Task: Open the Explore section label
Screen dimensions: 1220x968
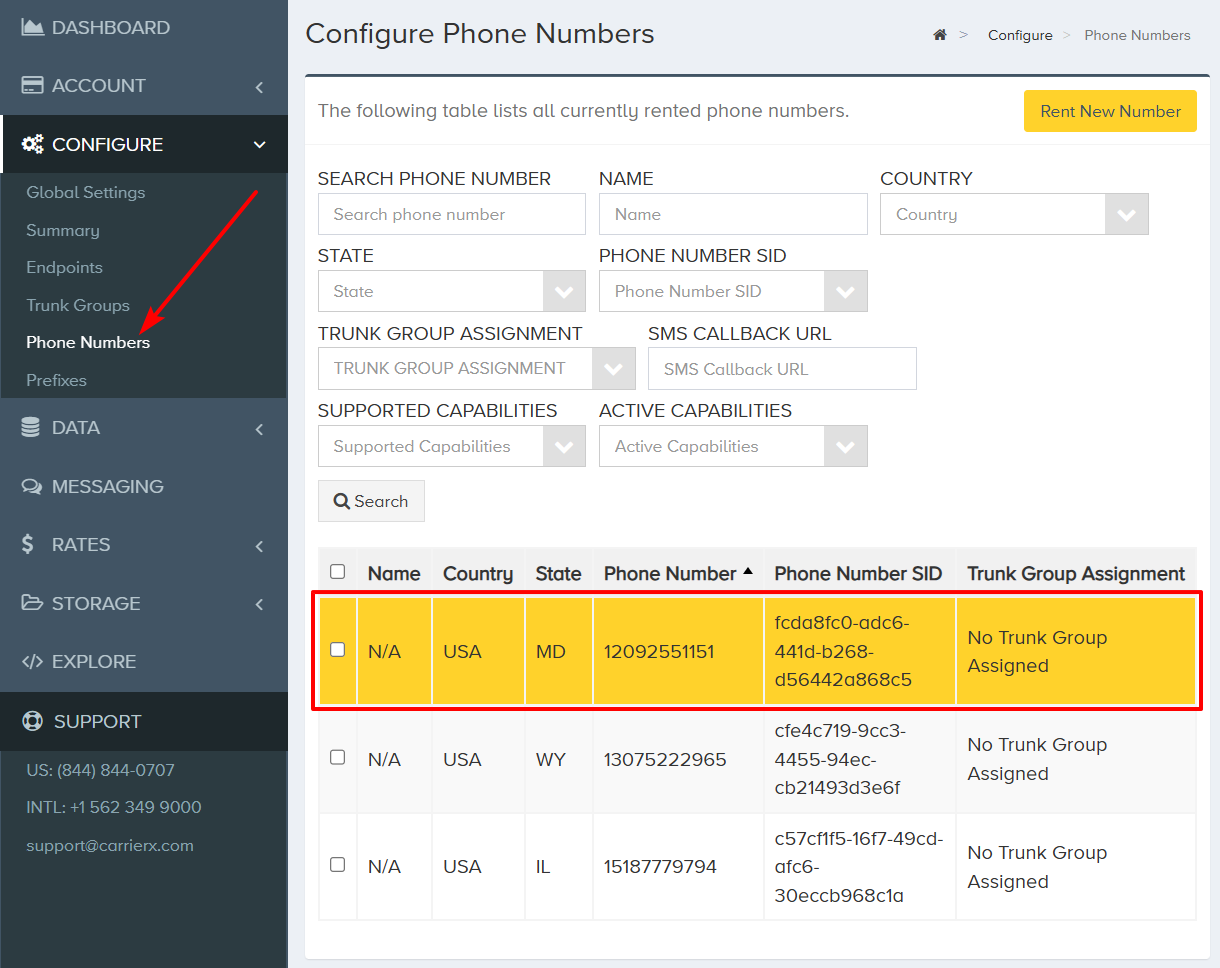Action: (x=94, y=661)
